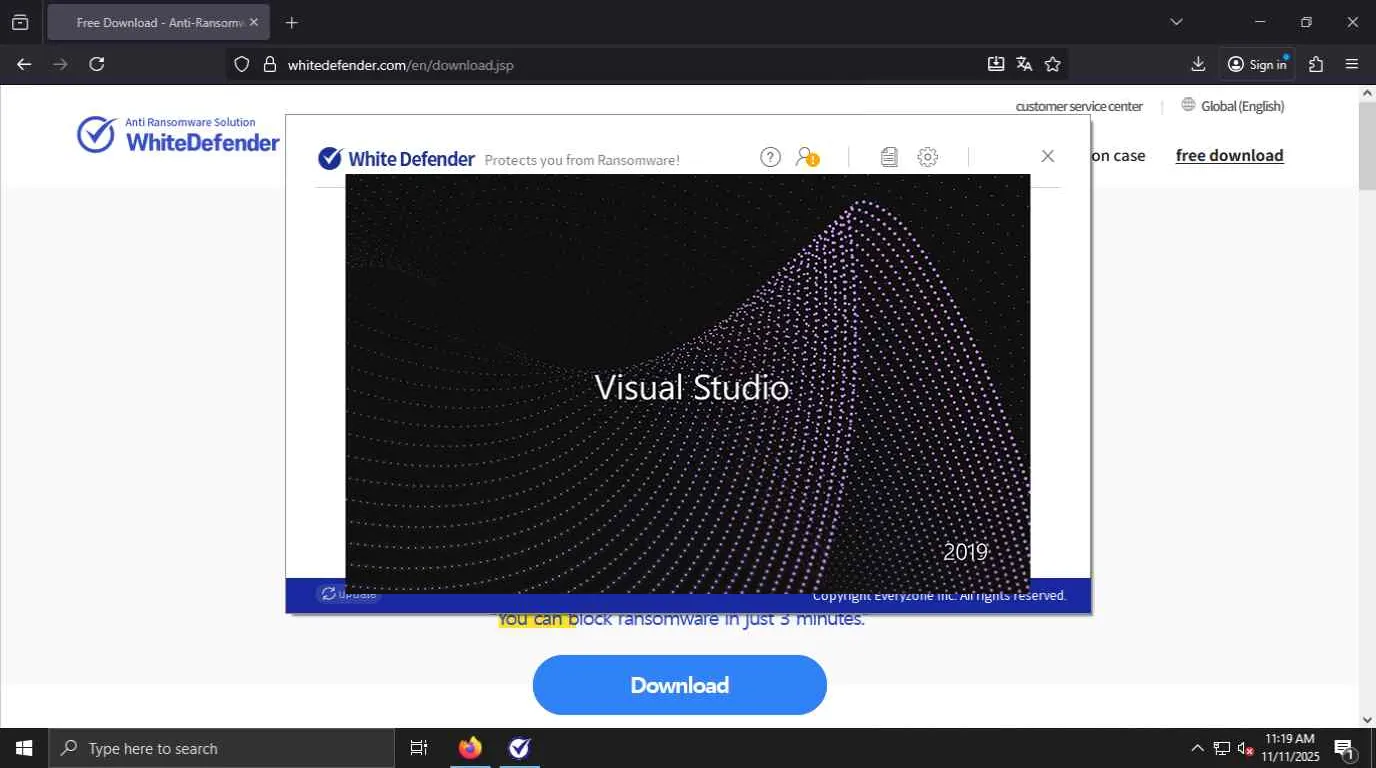Open the Firefox application menu
The width and height of the screenshot is (1376, 768).
click(1352, 64)
